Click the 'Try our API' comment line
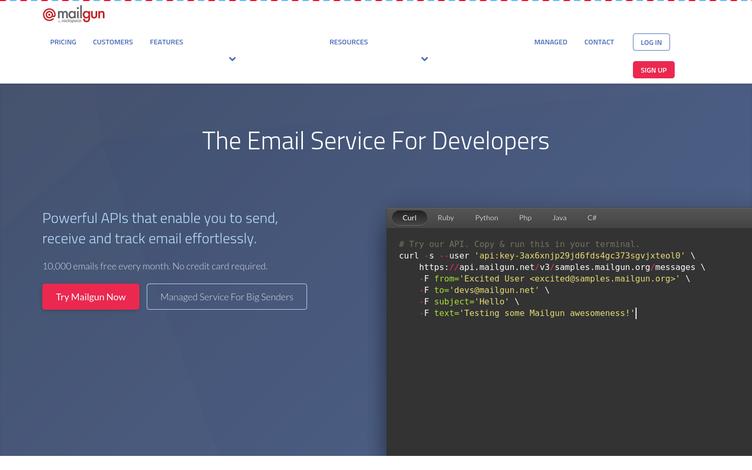The image size is (752, 470). click(519, 244)
